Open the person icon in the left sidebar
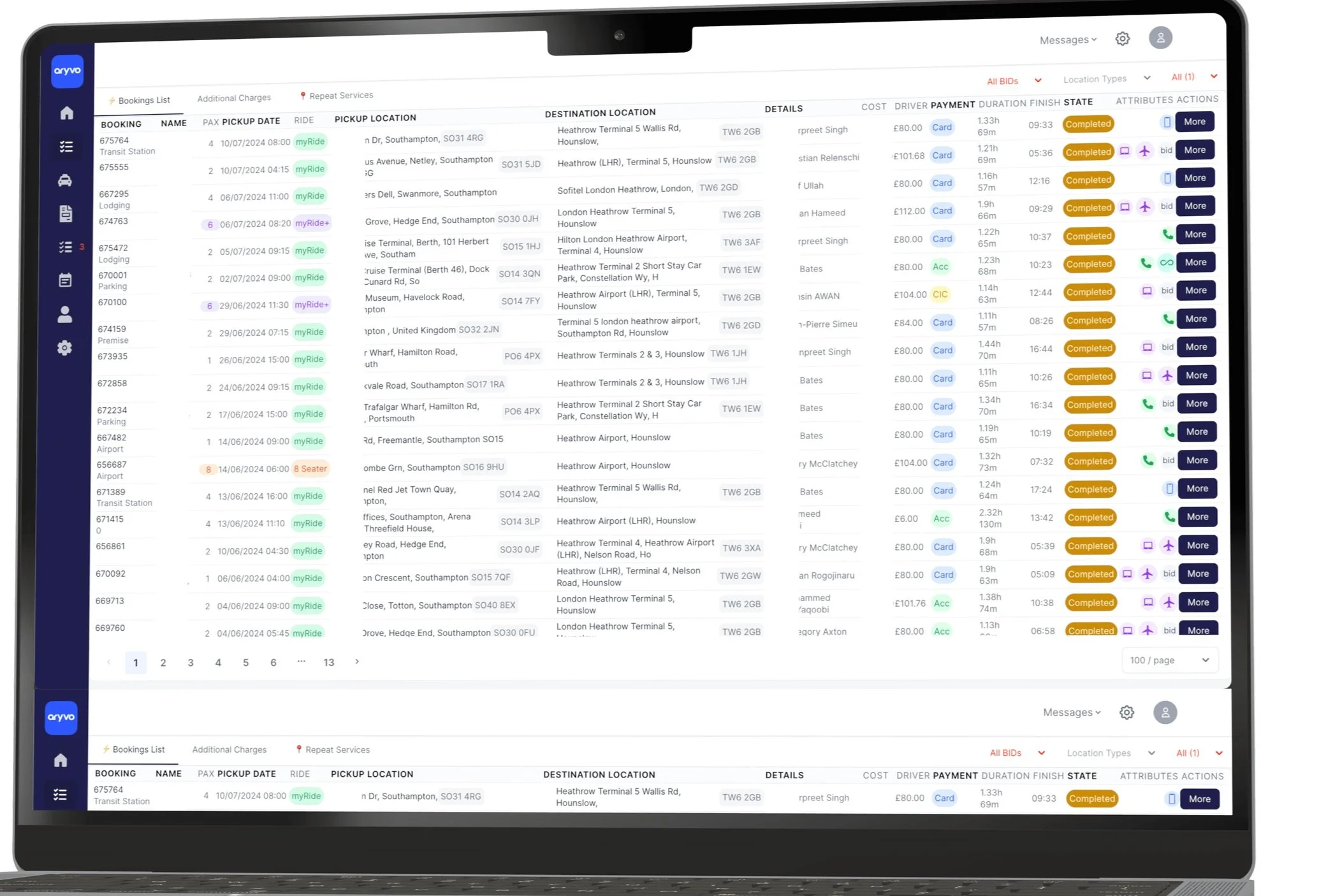This screenshot has height=896, width=1333. pos(65,314)
